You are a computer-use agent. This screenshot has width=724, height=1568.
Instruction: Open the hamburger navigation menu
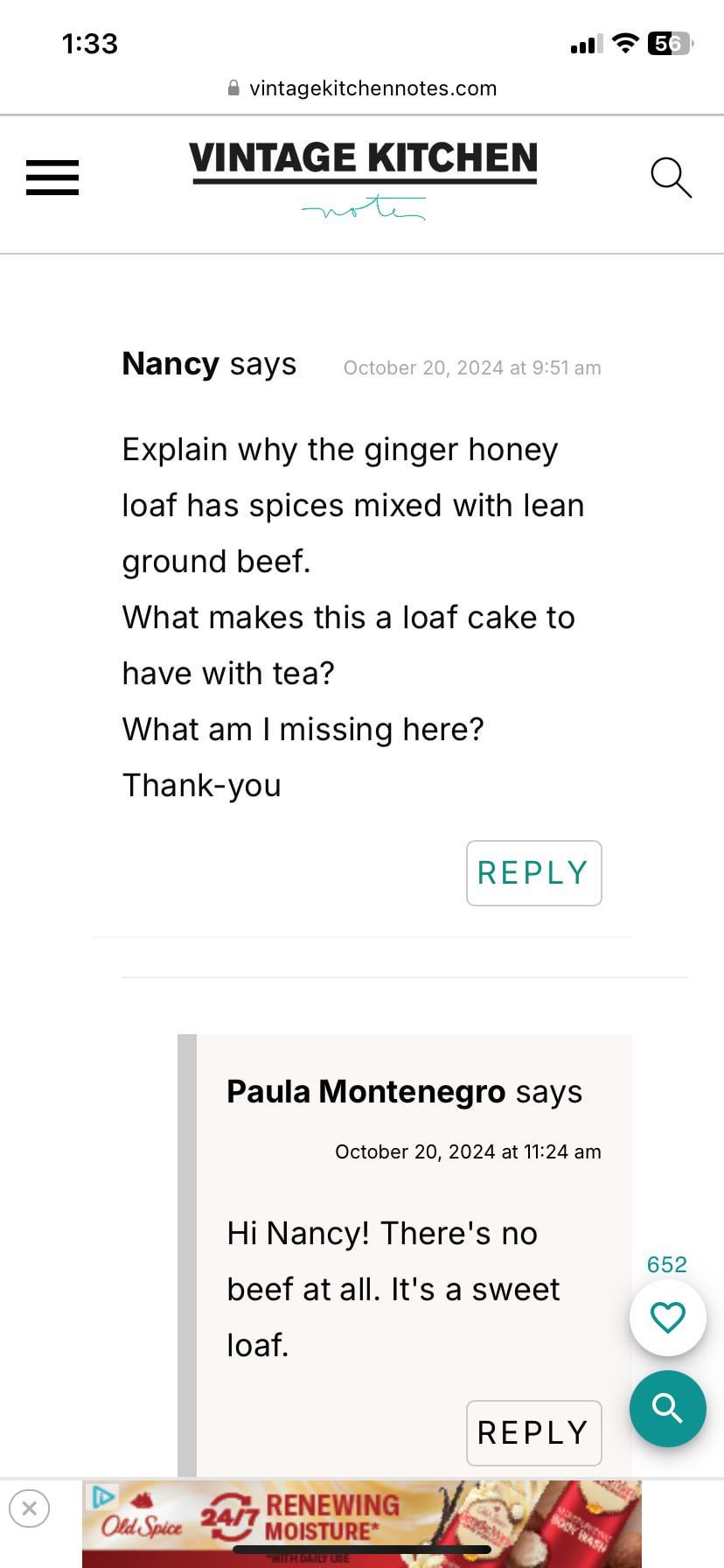coord(52,178)
